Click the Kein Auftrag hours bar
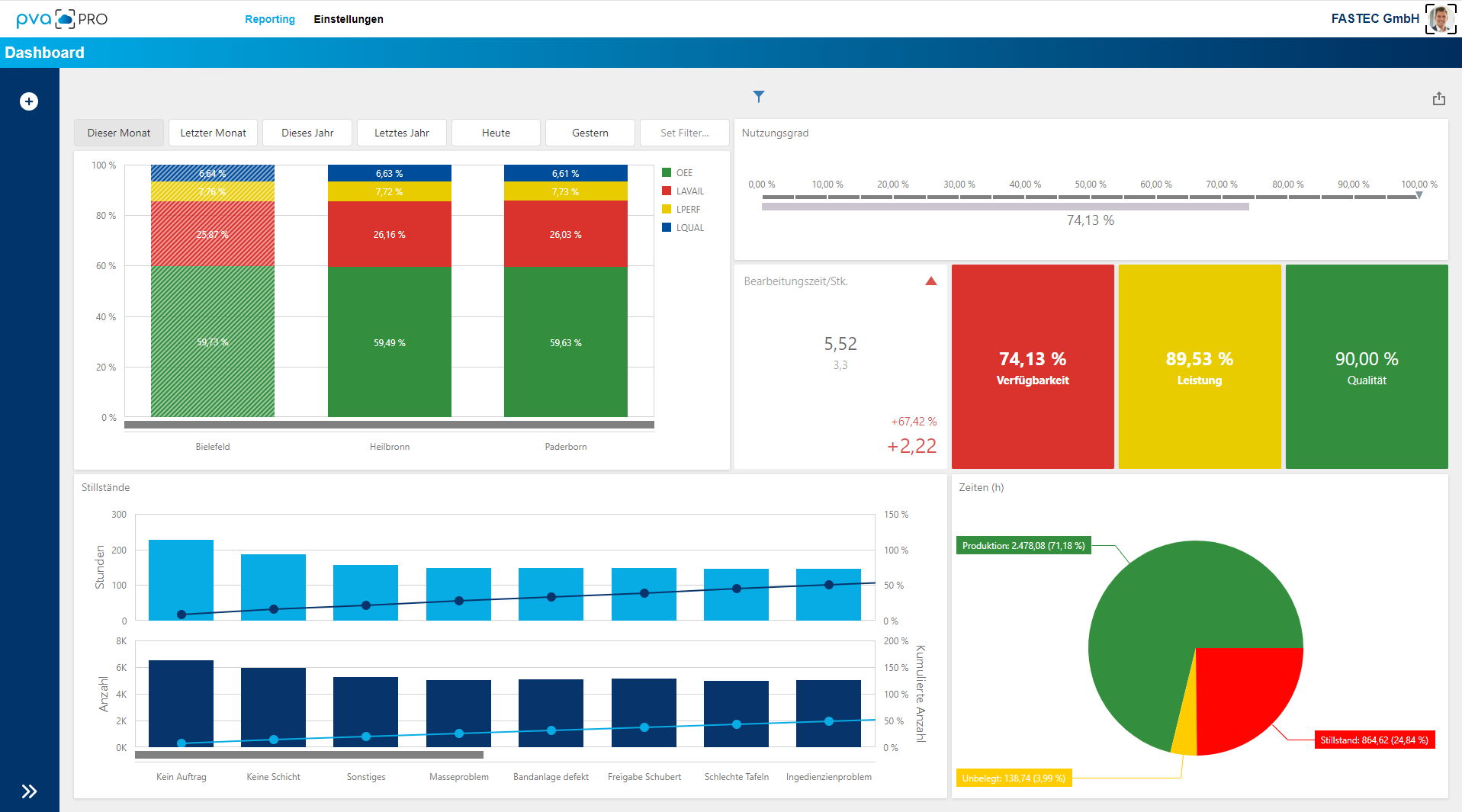 click(181, 580)
